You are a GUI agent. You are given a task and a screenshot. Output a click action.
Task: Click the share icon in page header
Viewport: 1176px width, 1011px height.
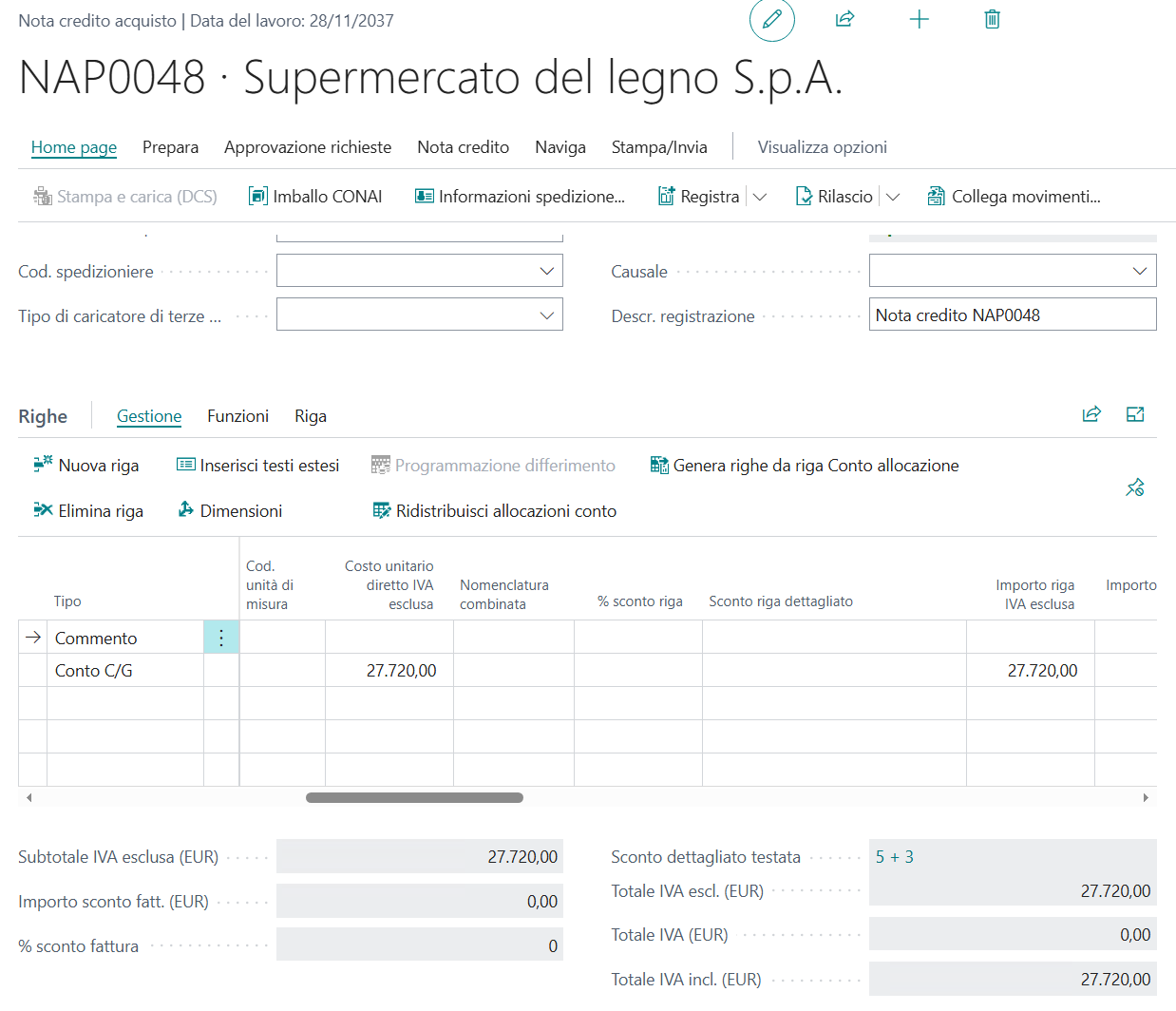point(844,20)
